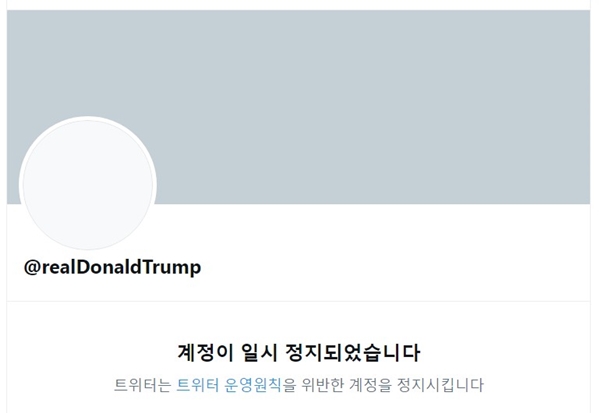Click the @ symbol in the handle
Screen dimensions: 600x413
click(32, 267)
